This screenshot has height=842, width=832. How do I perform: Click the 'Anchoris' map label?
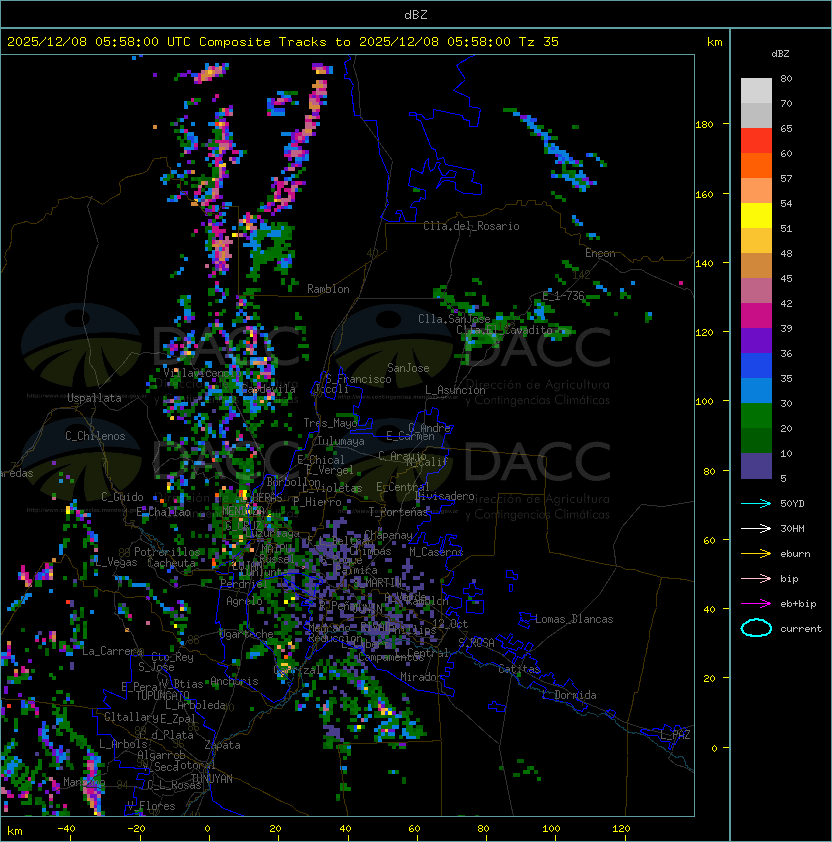(x=234, y=681)
